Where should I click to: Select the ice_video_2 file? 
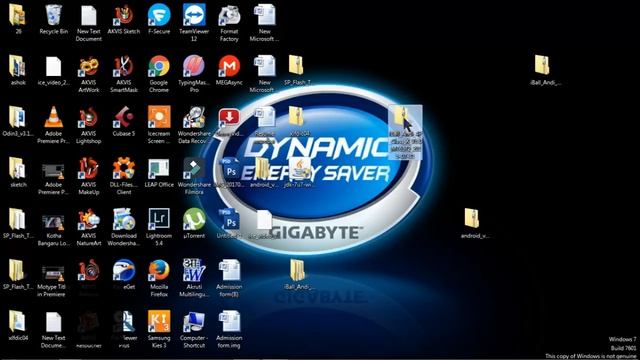pyautogui.click(x=53, y=66)
